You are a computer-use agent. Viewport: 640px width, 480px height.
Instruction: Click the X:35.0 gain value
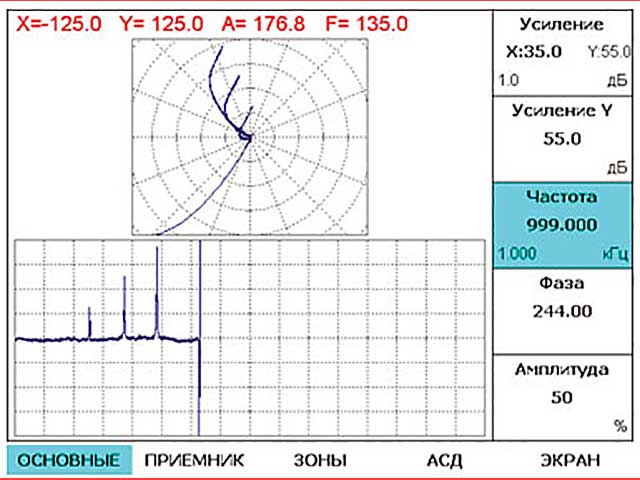[x=535, y=51]
